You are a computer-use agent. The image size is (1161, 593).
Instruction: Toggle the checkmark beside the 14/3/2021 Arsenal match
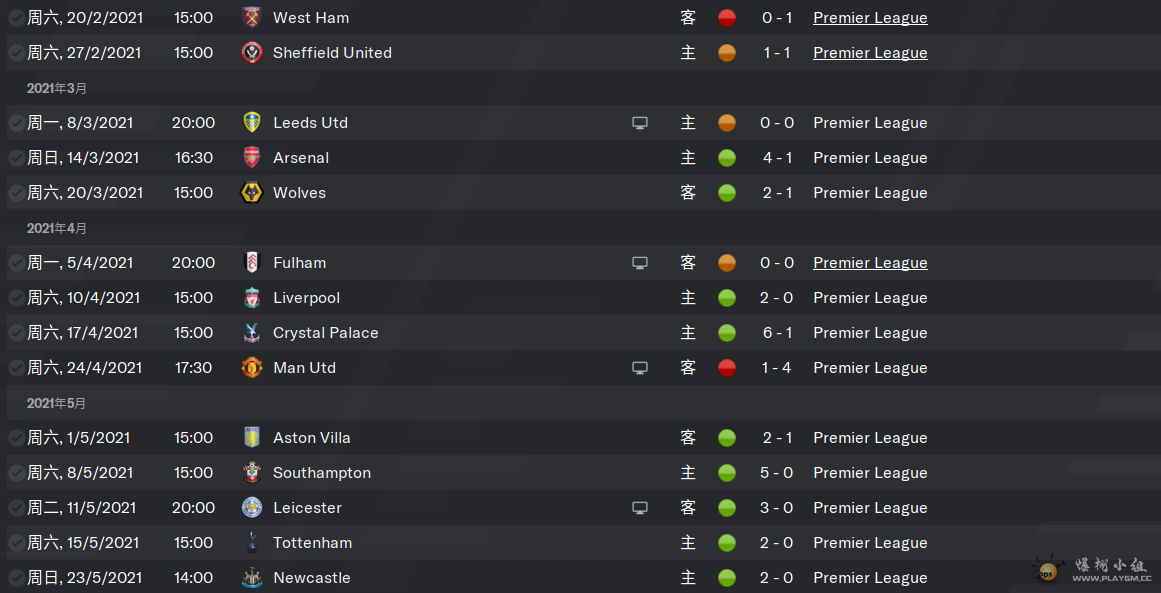(16, 158)
